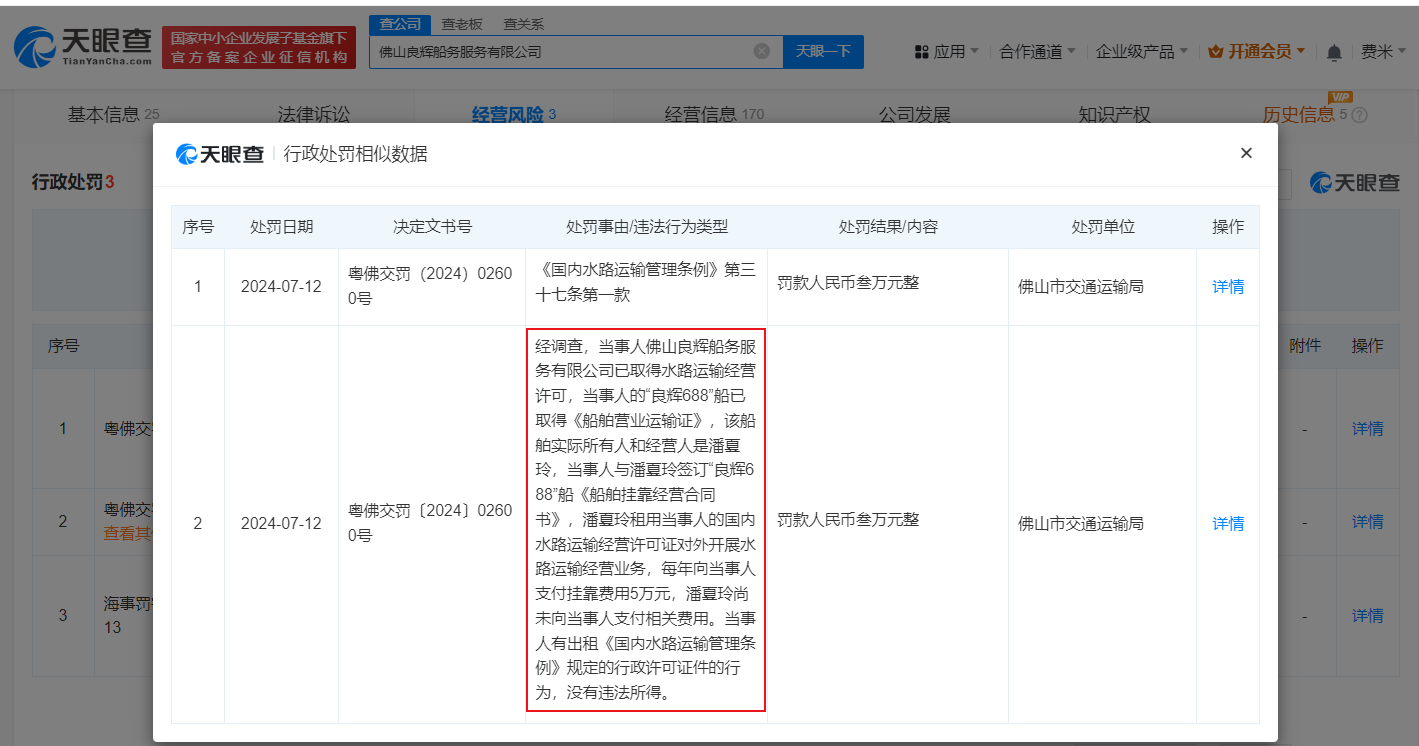Click the notification bell icon
The width and height of the screenshot is (1419, 746).
(x=1334, y=50)
